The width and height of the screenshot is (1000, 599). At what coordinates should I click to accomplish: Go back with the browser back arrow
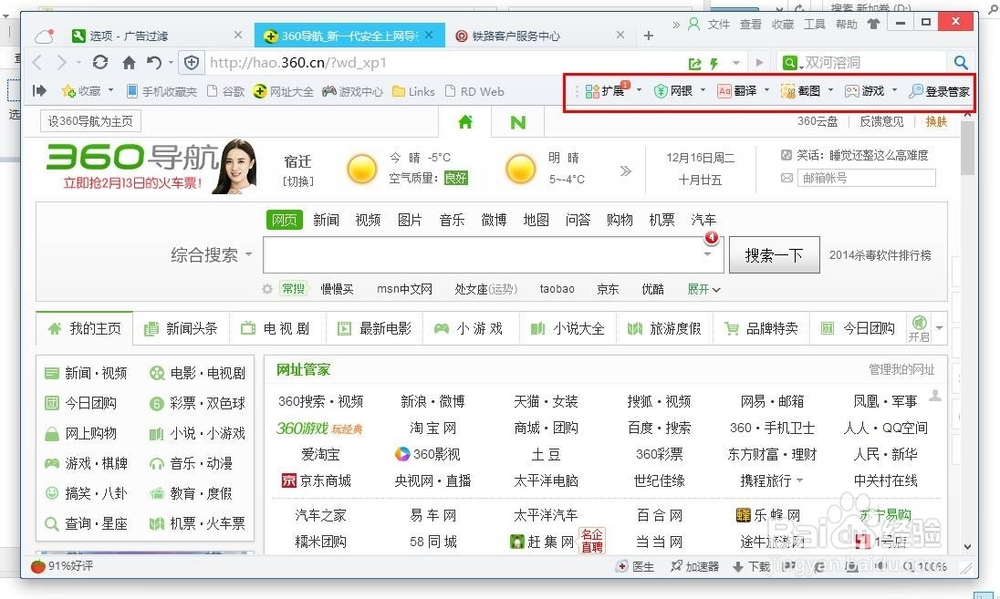click(37, 63)
